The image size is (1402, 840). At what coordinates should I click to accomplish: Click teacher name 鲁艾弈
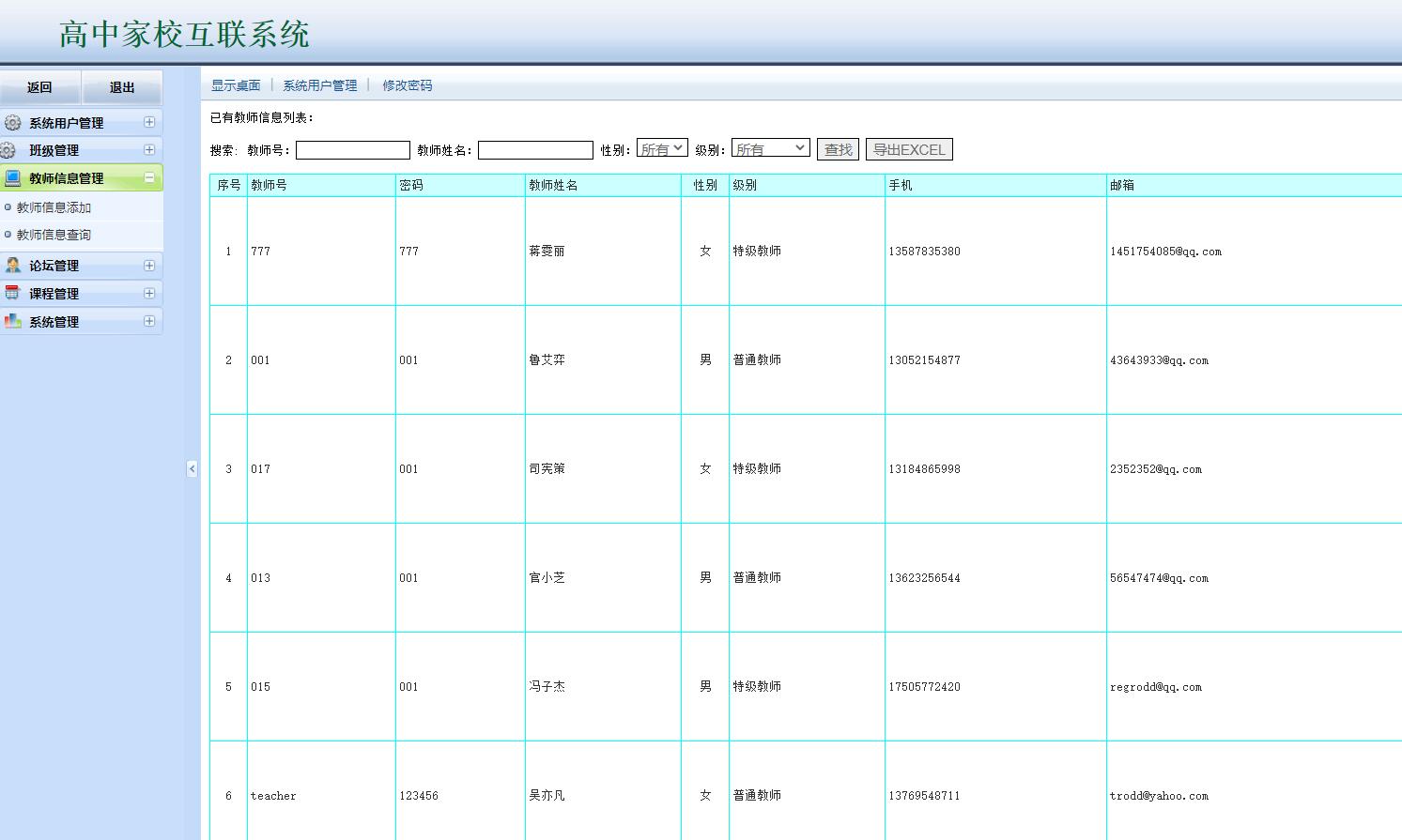coord(547,360)
